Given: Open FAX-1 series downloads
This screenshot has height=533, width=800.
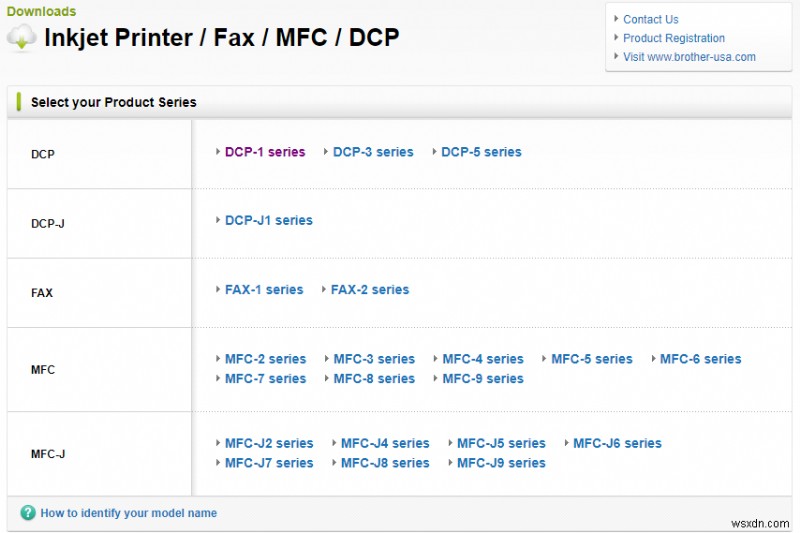Looking at the screenshot, I should pyautogui.click(x=263, y=290).
